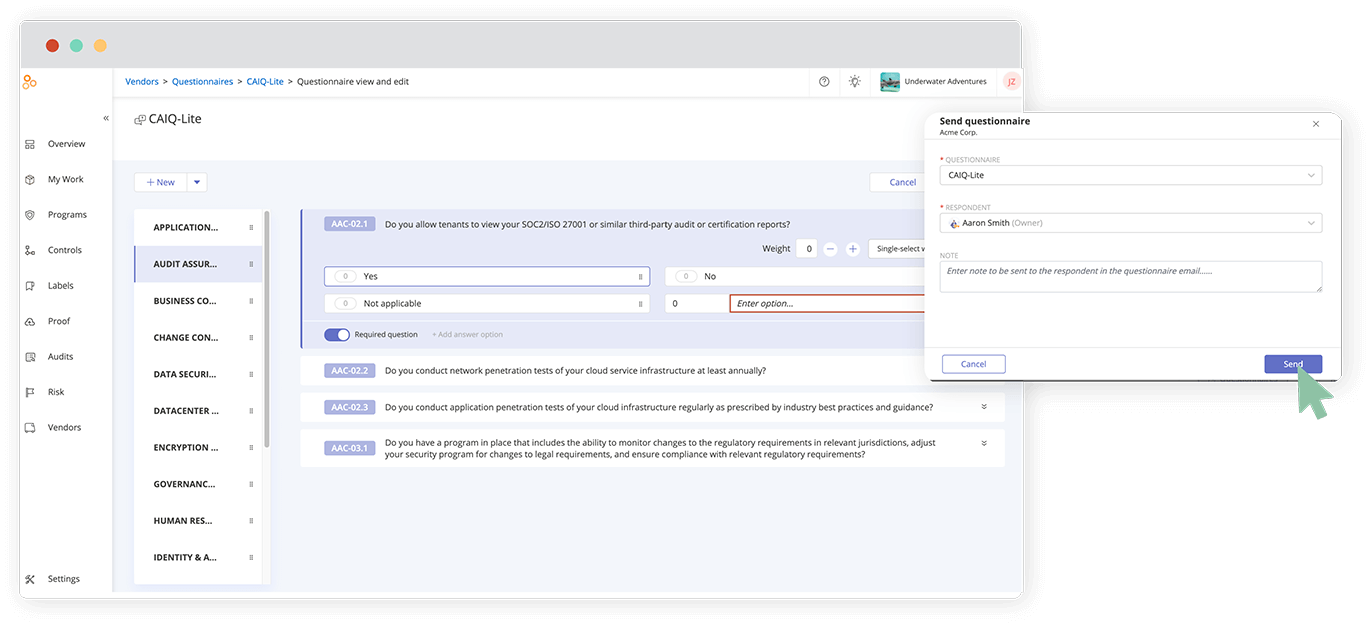The width and height of the screenshot is (1372, 624).
Task: Select the AUDIT ASSURANCE category
Action: point(185,263)
